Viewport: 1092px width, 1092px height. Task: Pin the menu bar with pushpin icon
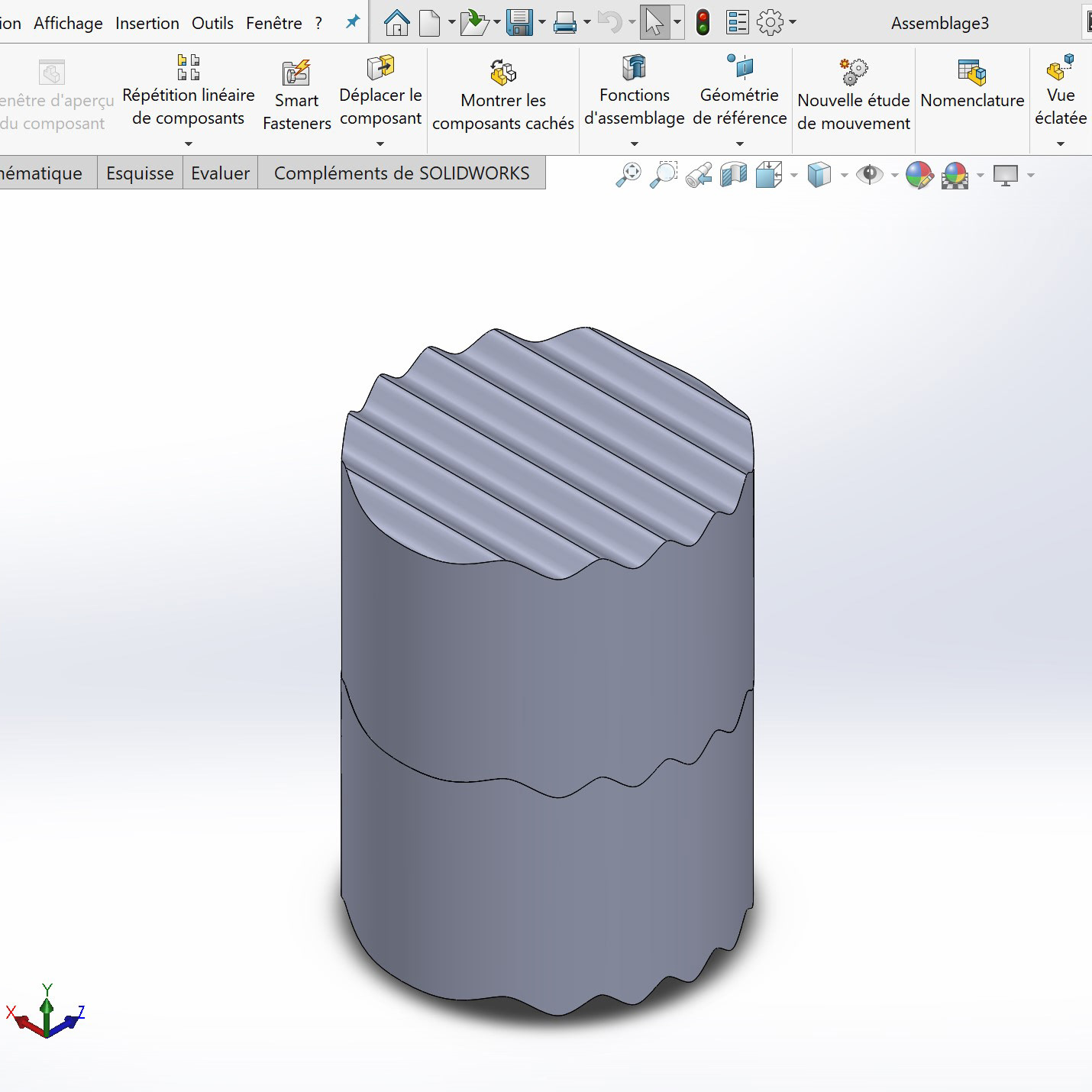tap(352, 22)
